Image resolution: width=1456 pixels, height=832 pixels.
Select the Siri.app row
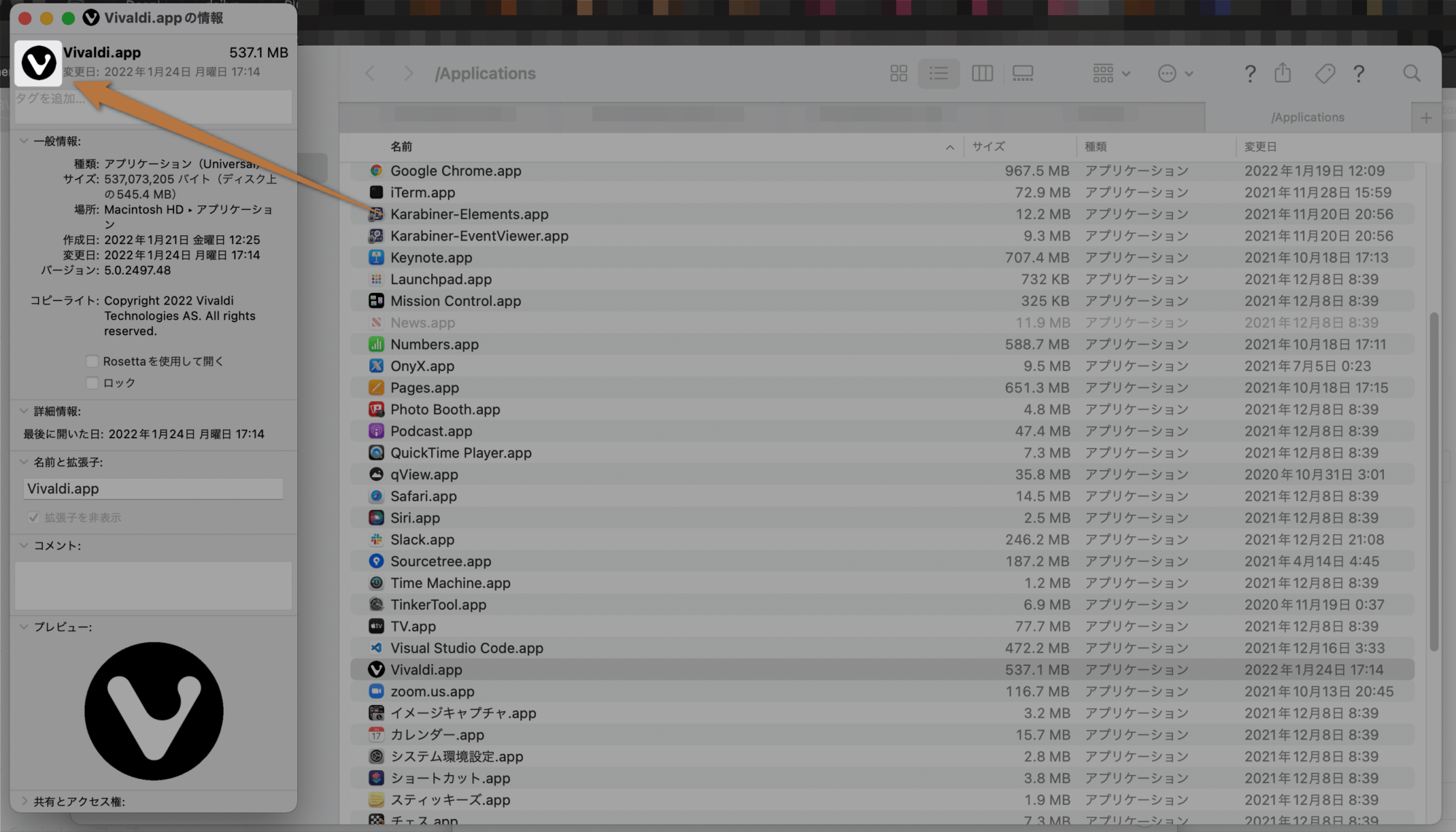882,518
